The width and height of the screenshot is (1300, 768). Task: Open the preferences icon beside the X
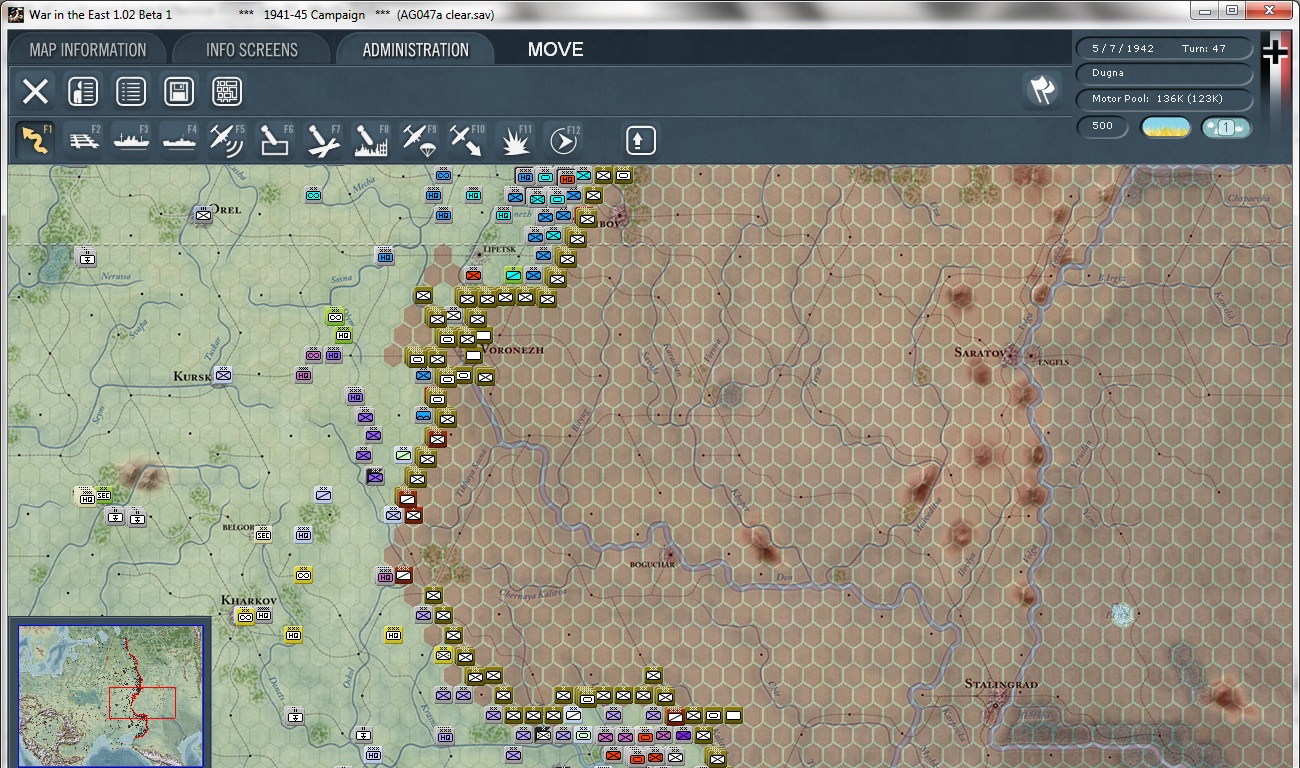click(x=83, y=92)
